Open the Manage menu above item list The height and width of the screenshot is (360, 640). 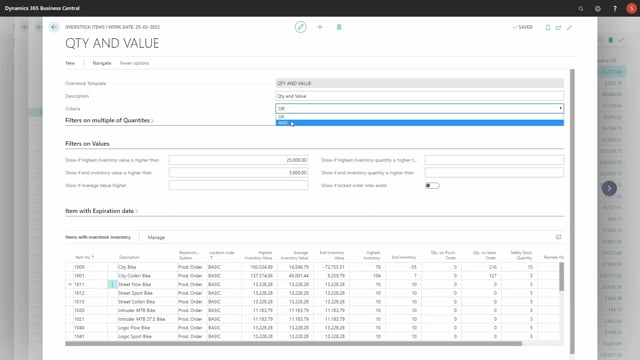[156, 238]
